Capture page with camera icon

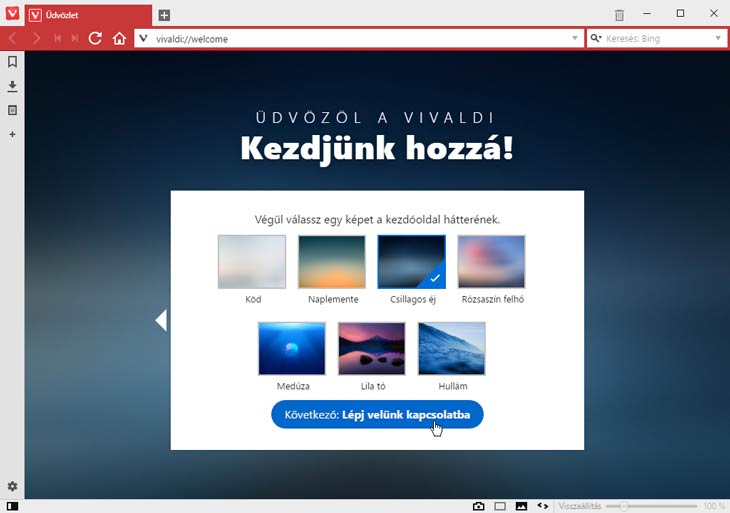point(479,506)
